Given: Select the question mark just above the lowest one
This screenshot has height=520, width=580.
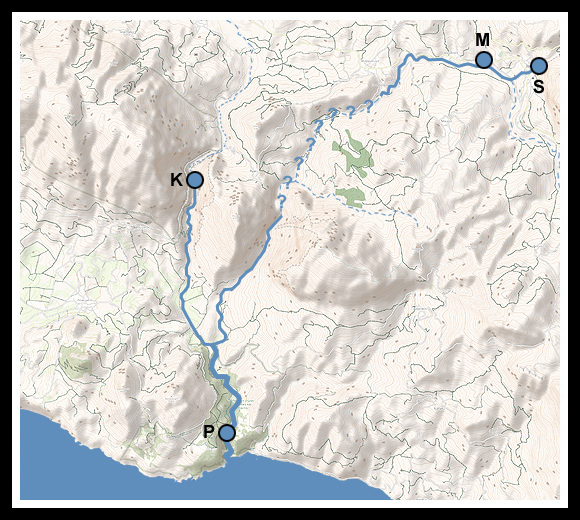Looking at the screenshot, I should (287, 182).
